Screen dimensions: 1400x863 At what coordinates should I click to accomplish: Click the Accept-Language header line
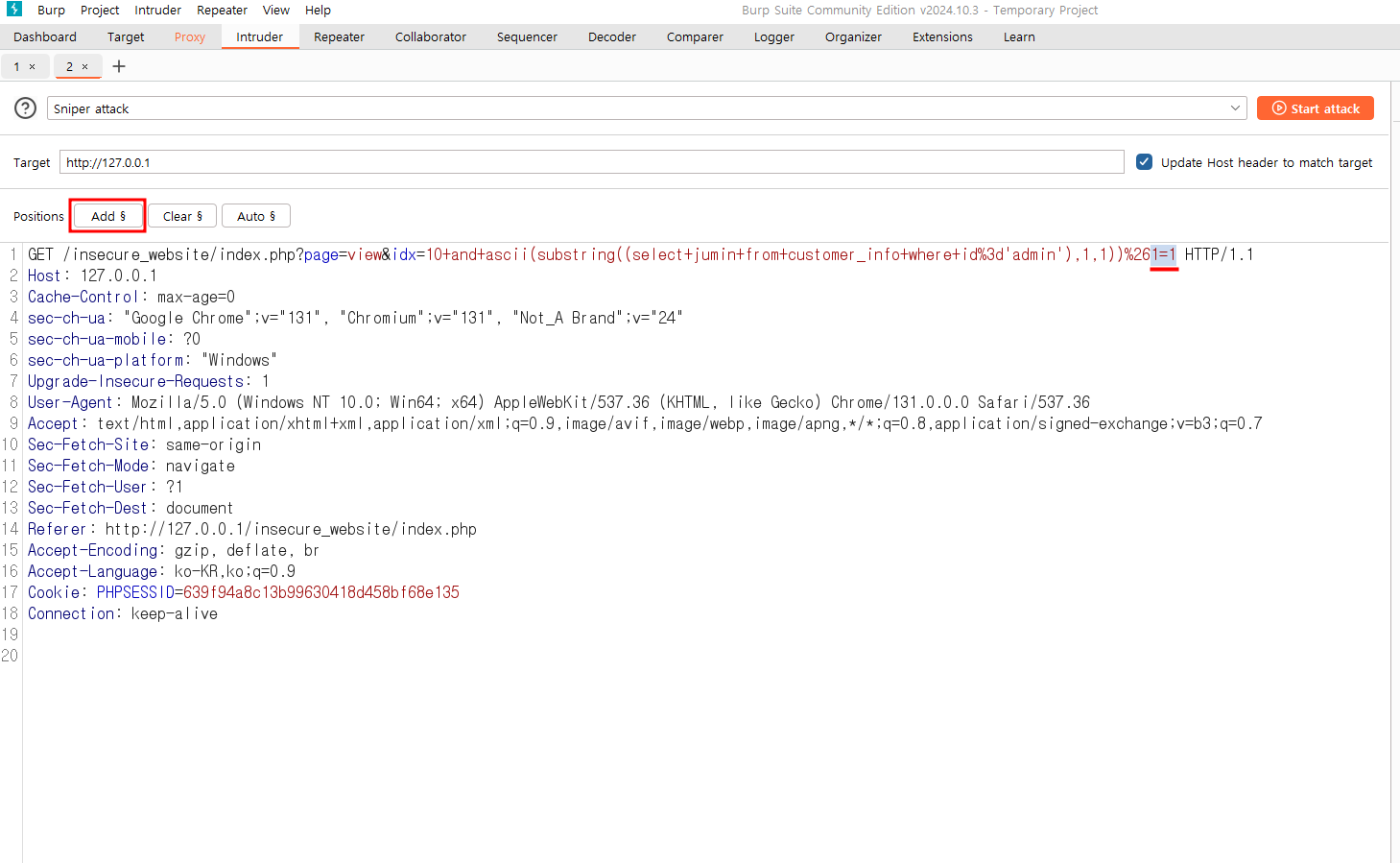(161, 571)
